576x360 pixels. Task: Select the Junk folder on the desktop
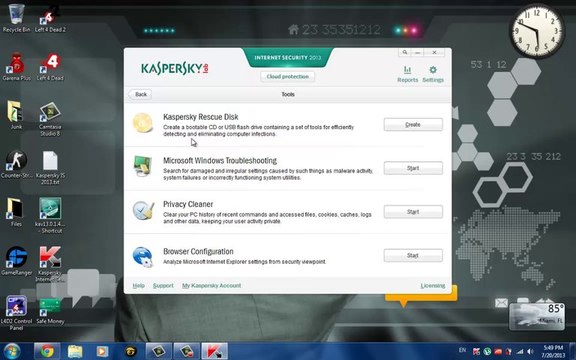pyautogui.click(x=16, y=115)
